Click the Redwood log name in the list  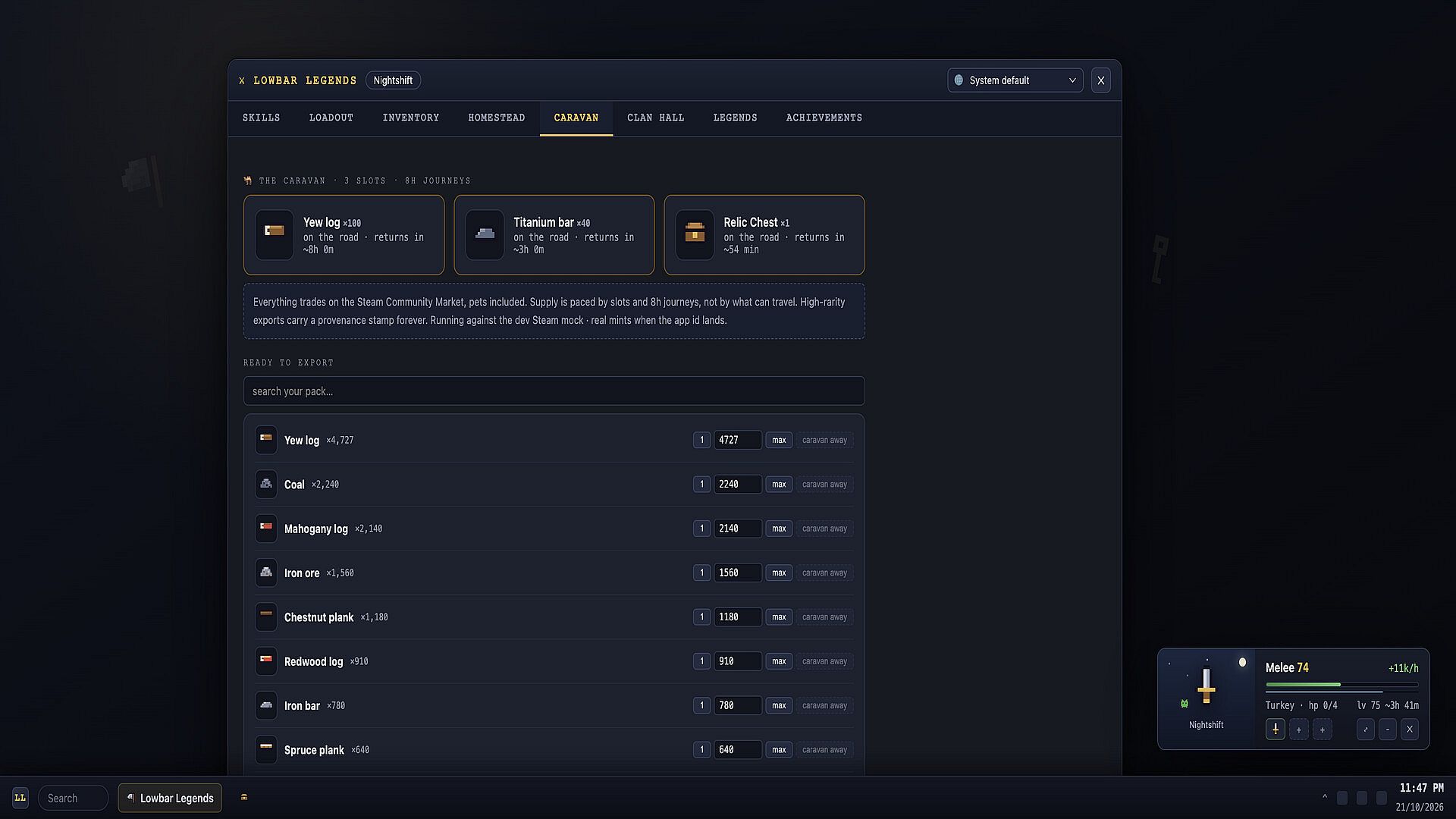coord(313,662)
